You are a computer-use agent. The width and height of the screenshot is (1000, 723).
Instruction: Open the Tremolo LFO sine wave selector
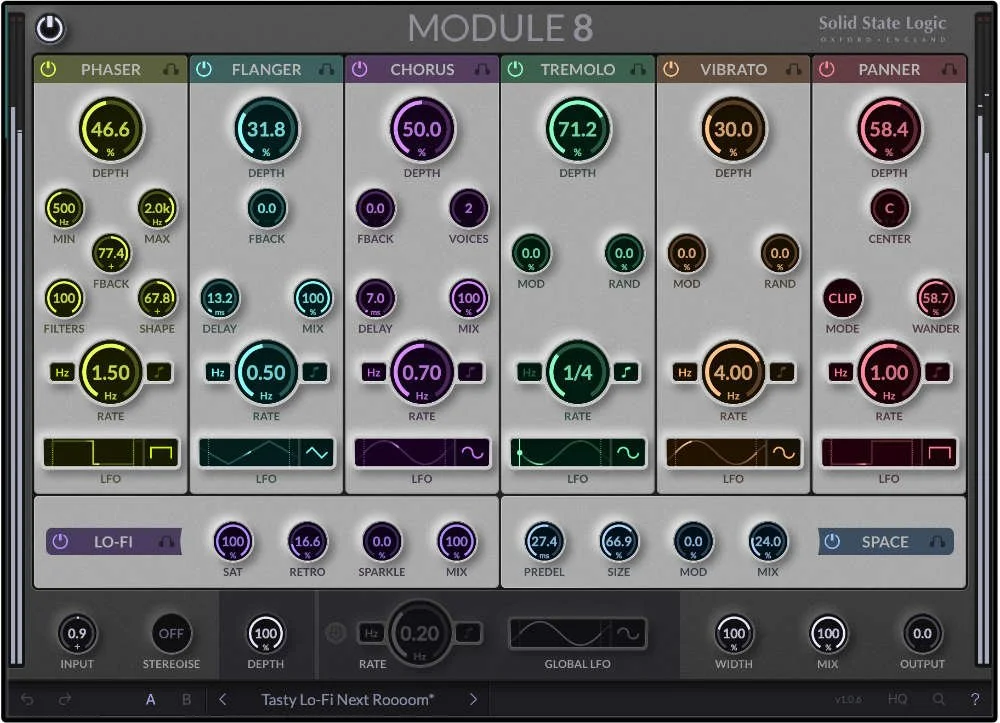click(628, 453)
